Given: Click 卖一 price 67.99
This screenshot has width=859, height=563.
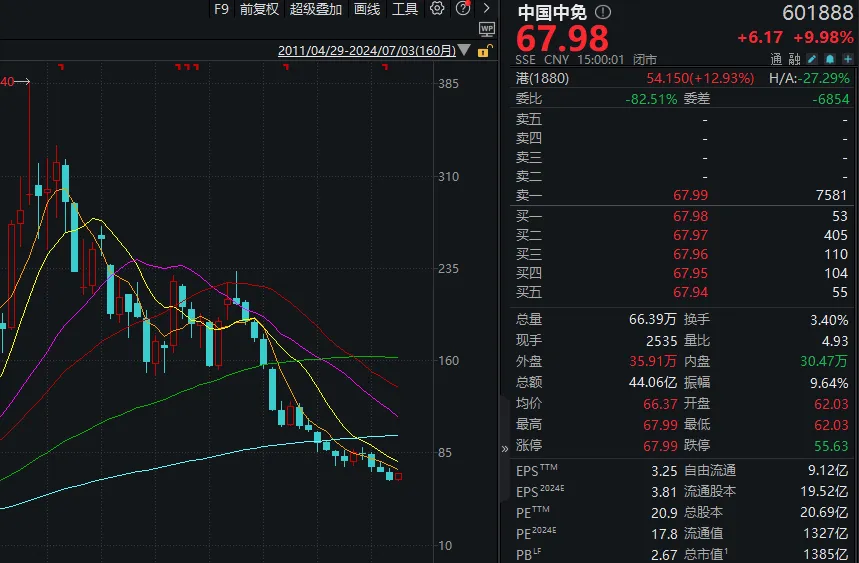Looking at the screenshot, I should [690, 196].
